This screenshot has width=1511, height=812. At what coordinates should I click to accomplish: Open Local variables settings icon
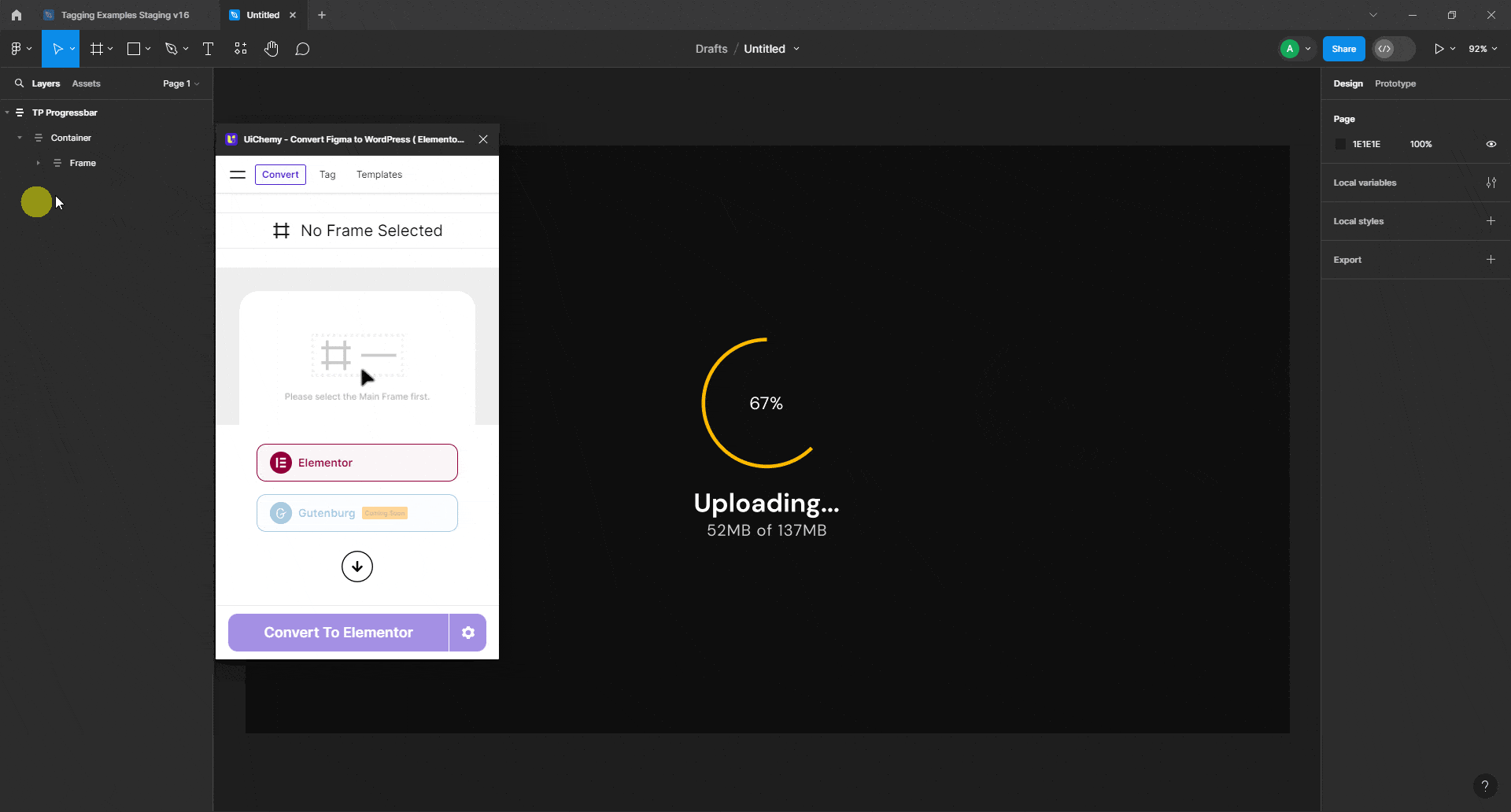pyautogui.click(x=1491, y=183)
